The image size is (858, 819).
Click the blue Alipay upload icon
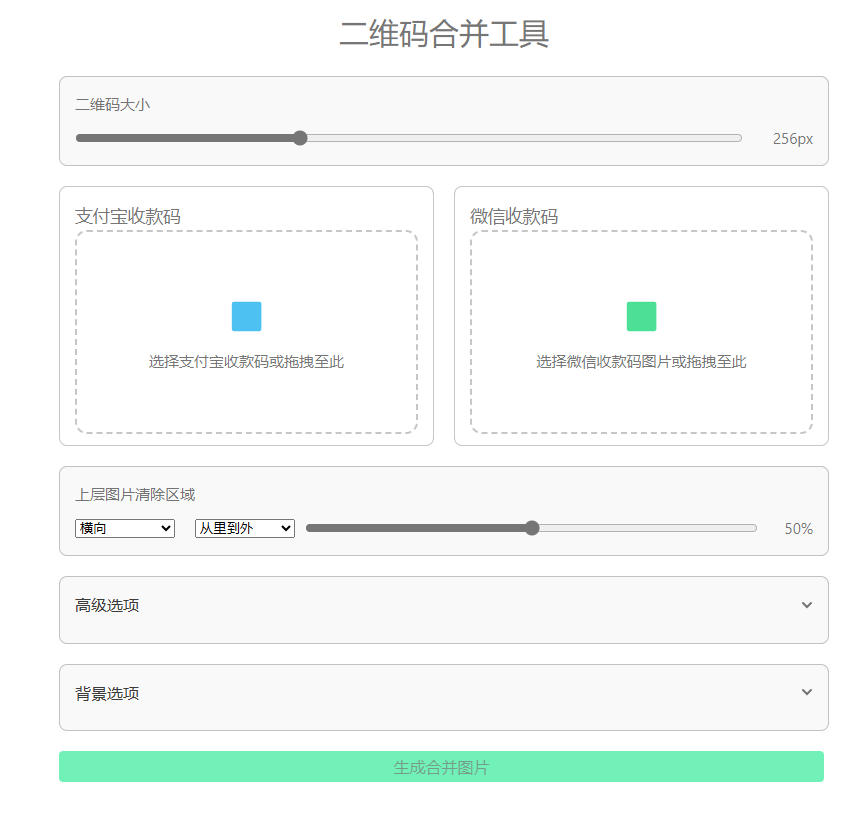coord(246,316)
